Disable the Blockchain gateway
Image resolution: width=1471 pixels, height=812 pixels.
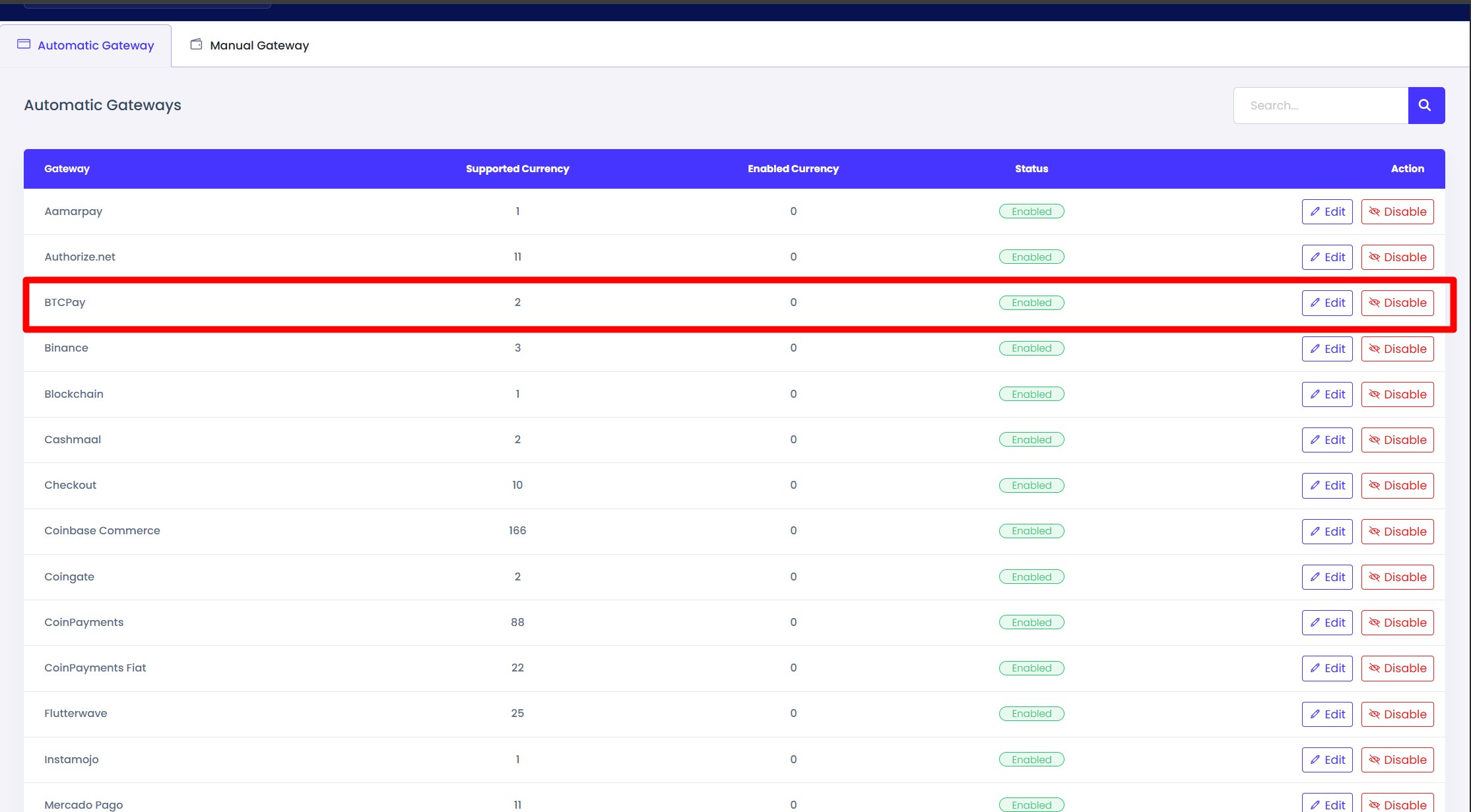(1398, 394)
